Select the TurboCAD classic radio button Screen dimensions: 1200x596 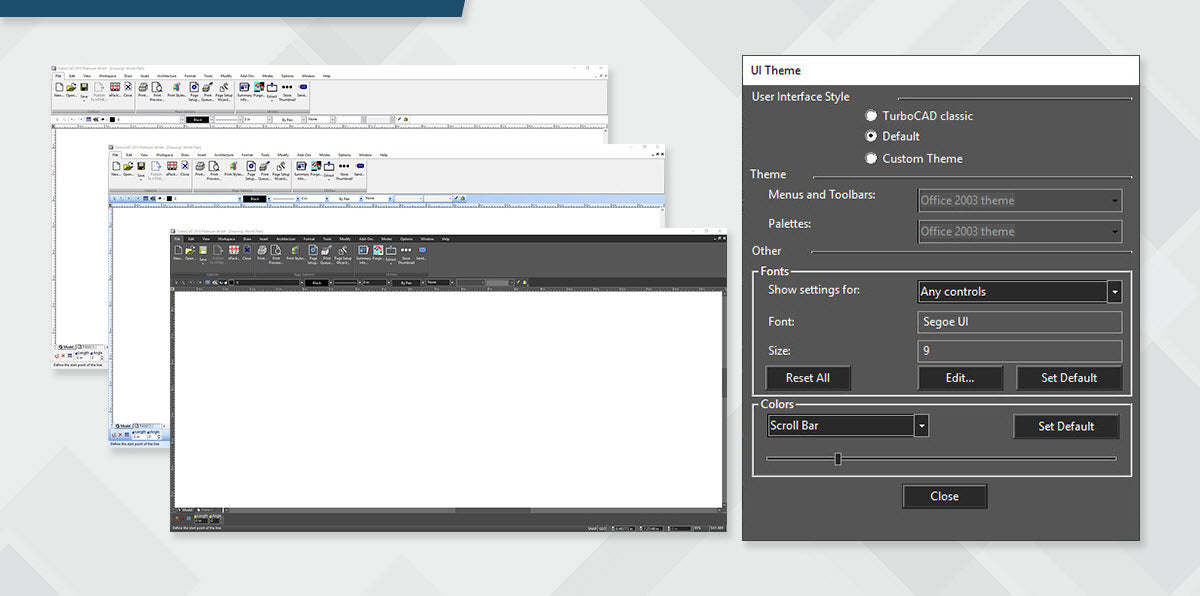872,116
